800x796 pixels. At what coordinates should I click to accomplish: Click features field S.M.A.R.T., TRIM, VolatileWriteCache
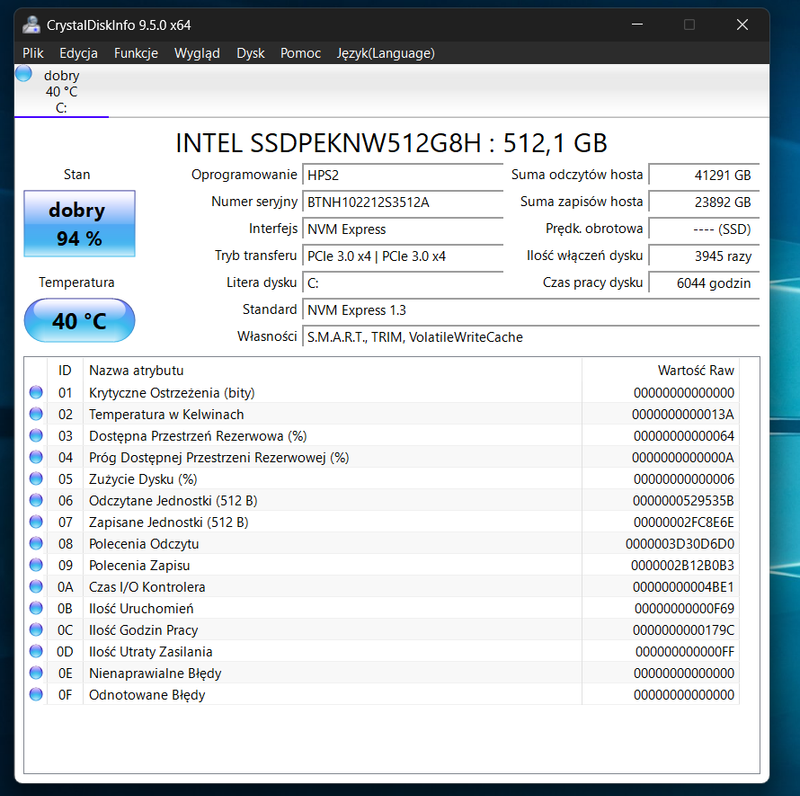coord(531,337)
